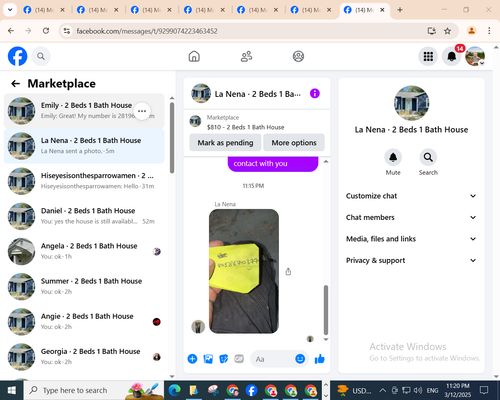
Task: Click the taskbar search box
Action: coord(93,390)
